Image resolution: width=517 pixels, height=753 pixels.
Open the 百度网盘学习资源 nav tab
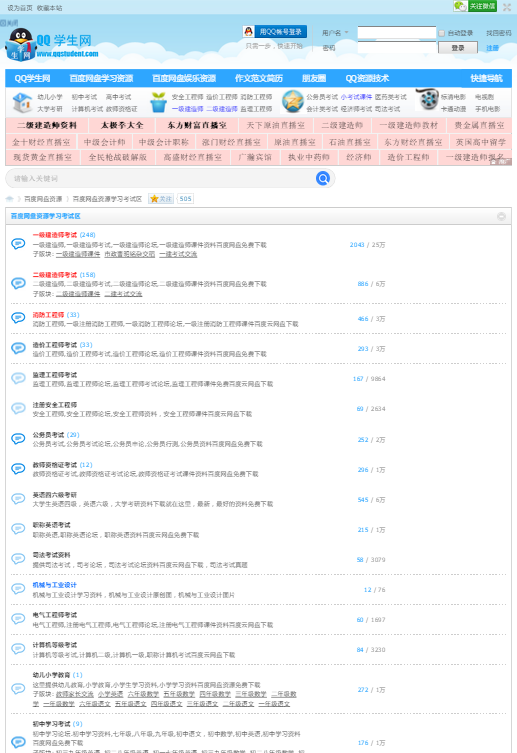point(101,78)
